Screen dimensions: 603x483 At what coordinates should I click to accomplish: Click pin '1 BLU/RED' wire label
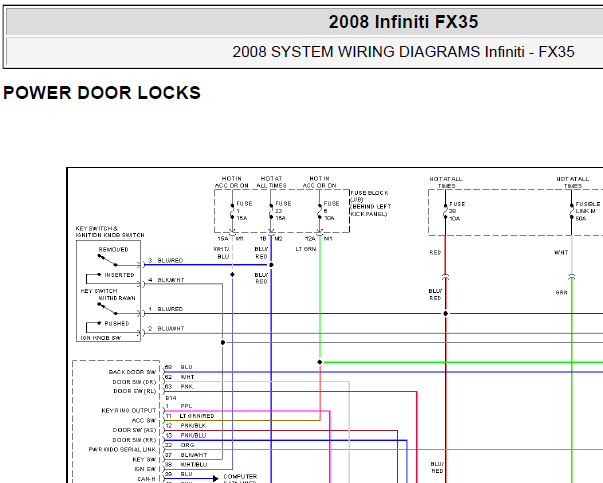pos(166,309)
